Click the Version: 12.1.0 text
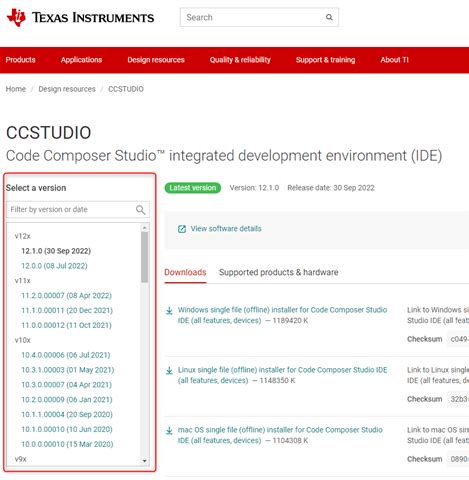 point(254,188)
